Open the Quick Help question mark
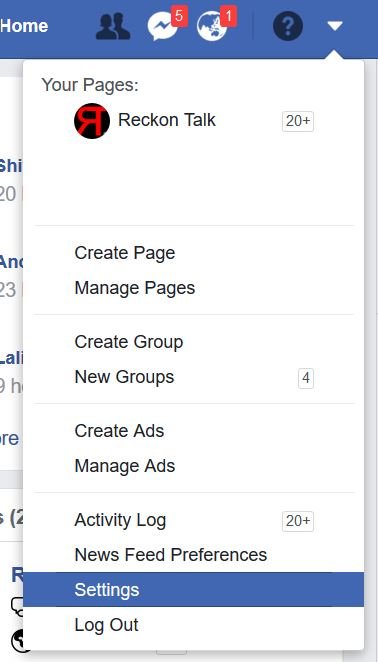Screen dimensions: 378x662 288,26
